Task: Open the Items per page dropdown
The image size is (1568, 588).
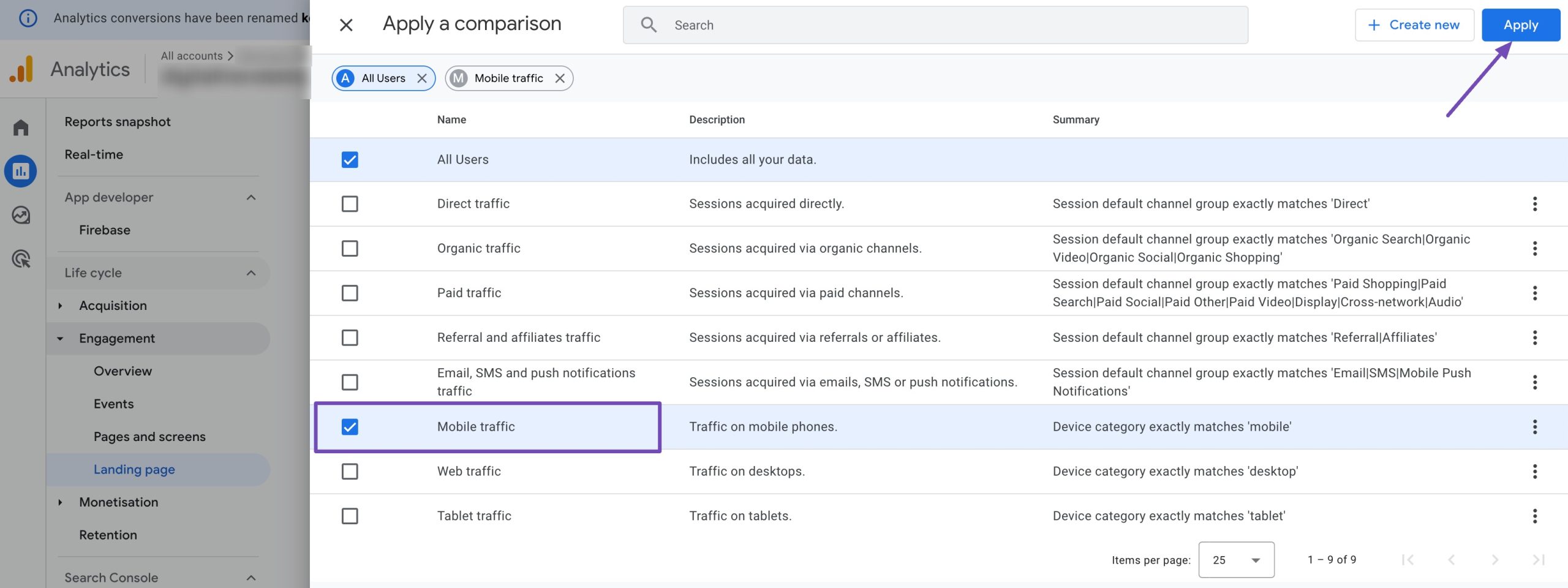Action: pyautogui.click(x=1236, y=560)
